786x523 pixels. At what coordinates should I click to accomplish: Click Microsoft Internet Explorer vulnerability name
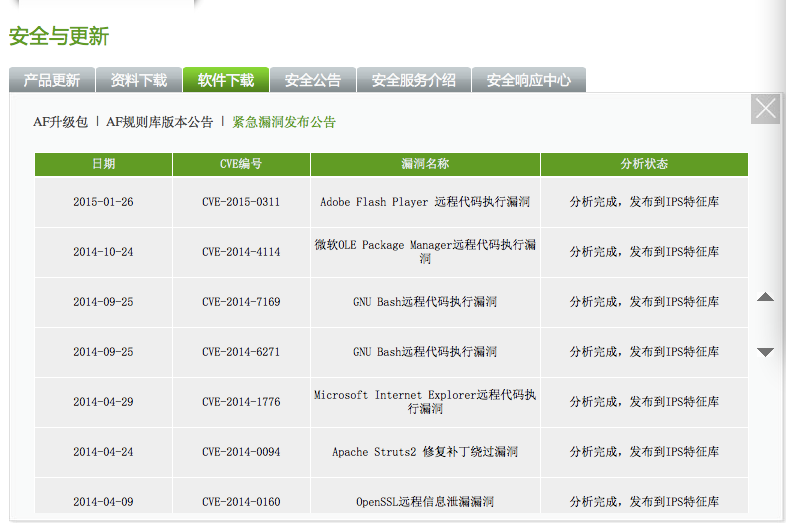(x=425, y=402)
